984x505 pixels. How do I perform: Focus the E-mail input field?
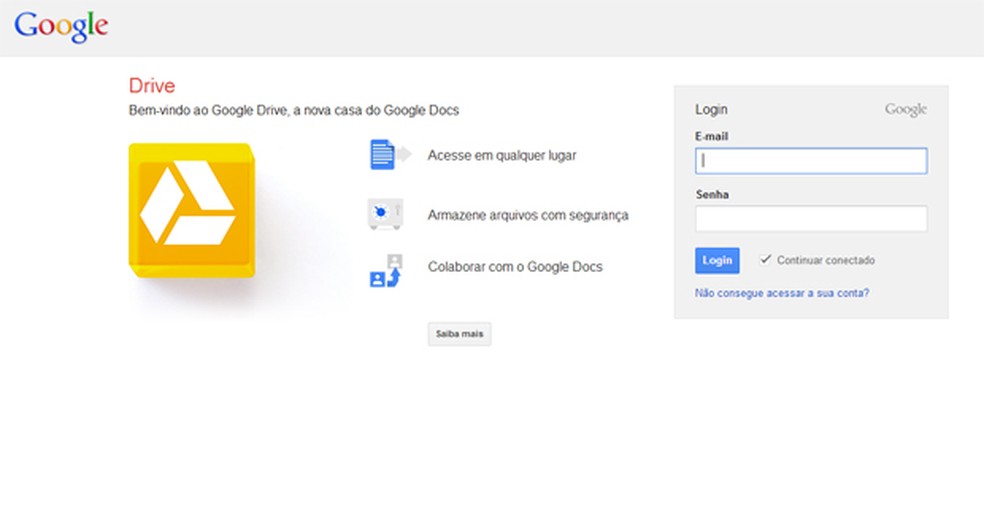pos(811,161)
